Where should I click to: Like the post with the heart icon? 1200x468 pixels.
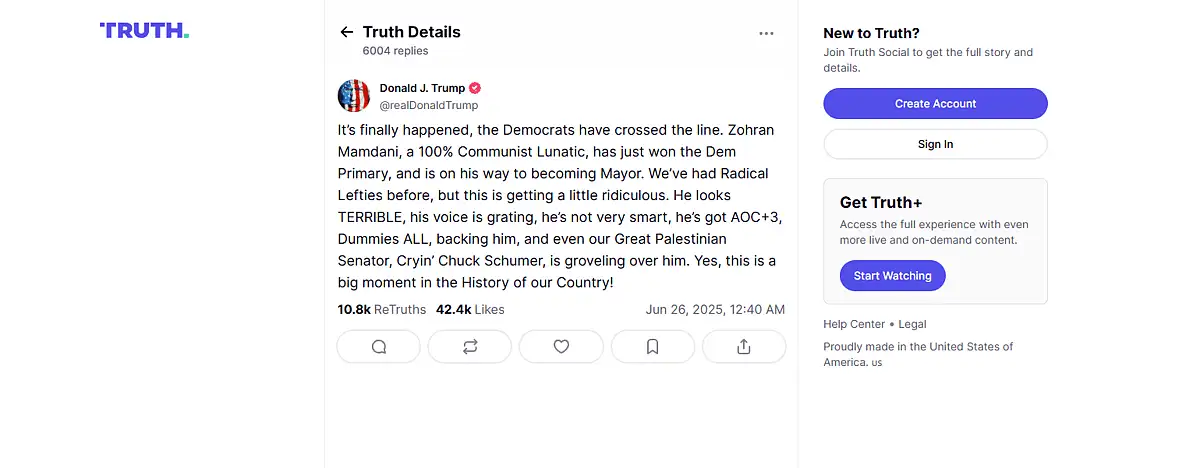561,347
